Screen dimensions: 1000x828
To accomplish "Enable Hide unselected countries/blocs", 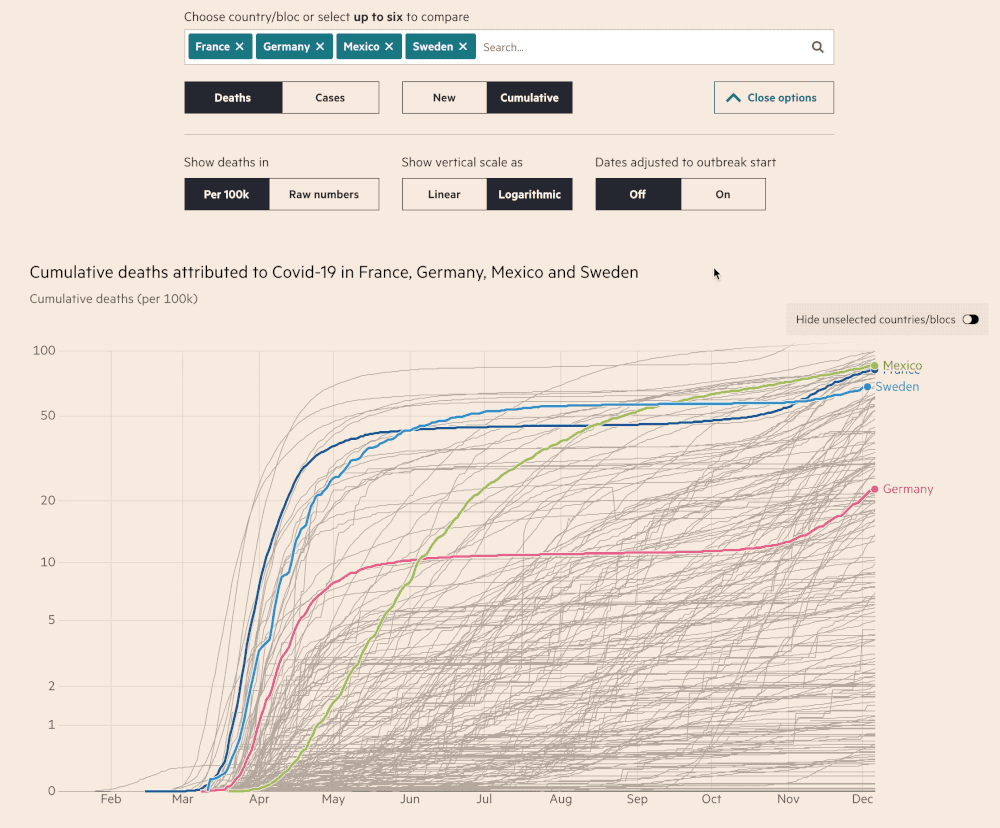I will (969, 319).
